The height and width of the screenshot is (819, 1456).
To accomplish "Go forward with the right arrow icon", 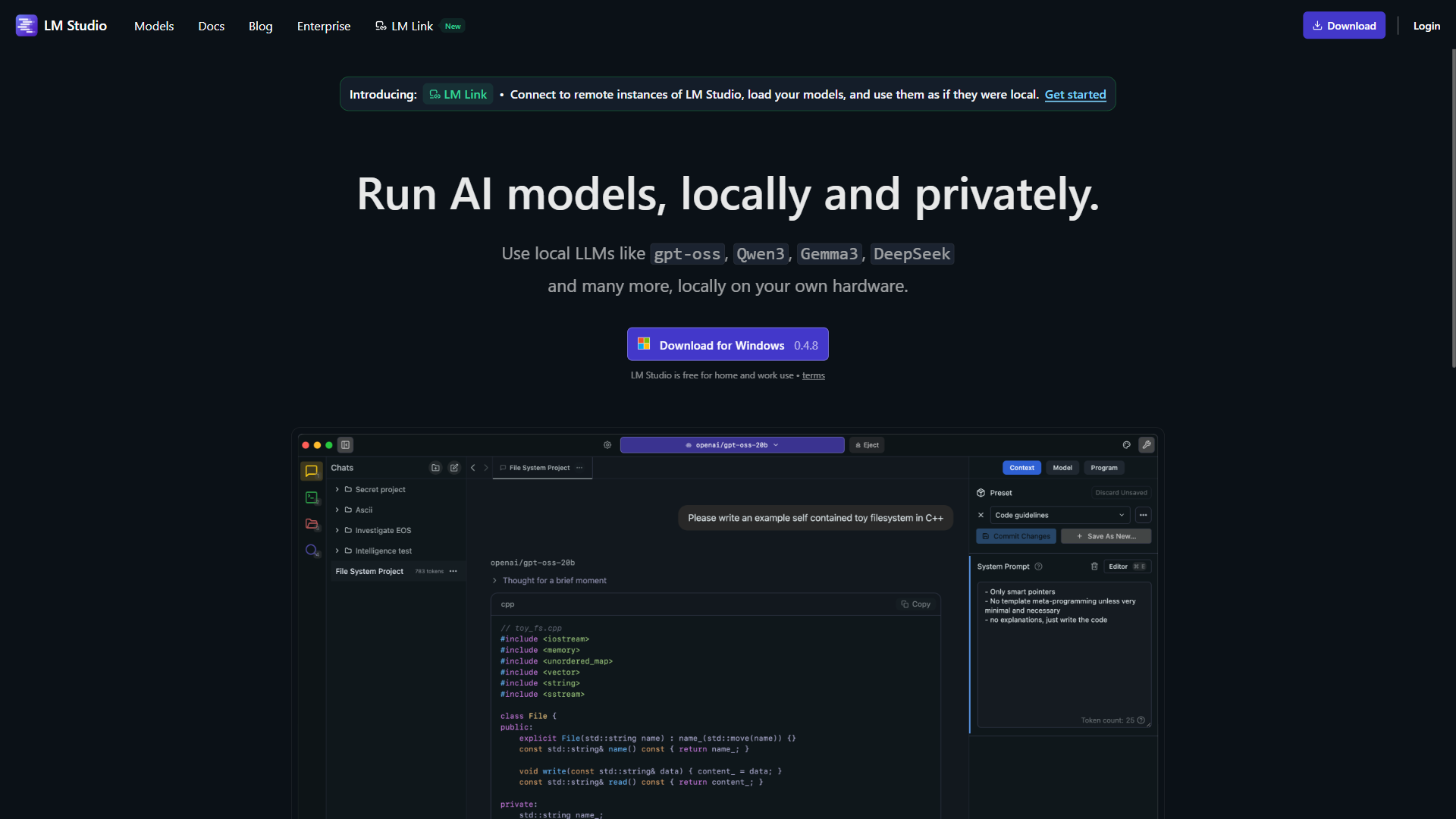I will pos(486,468).
